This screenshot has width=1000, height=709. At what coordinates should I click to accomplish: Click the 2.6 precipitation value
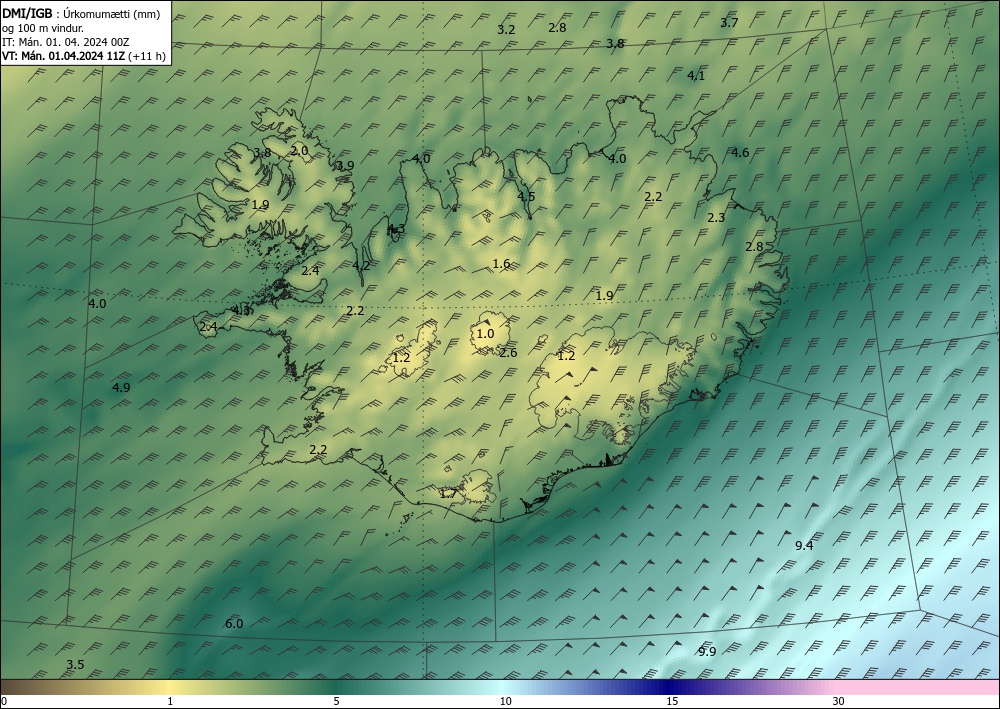tap(508, 353)
